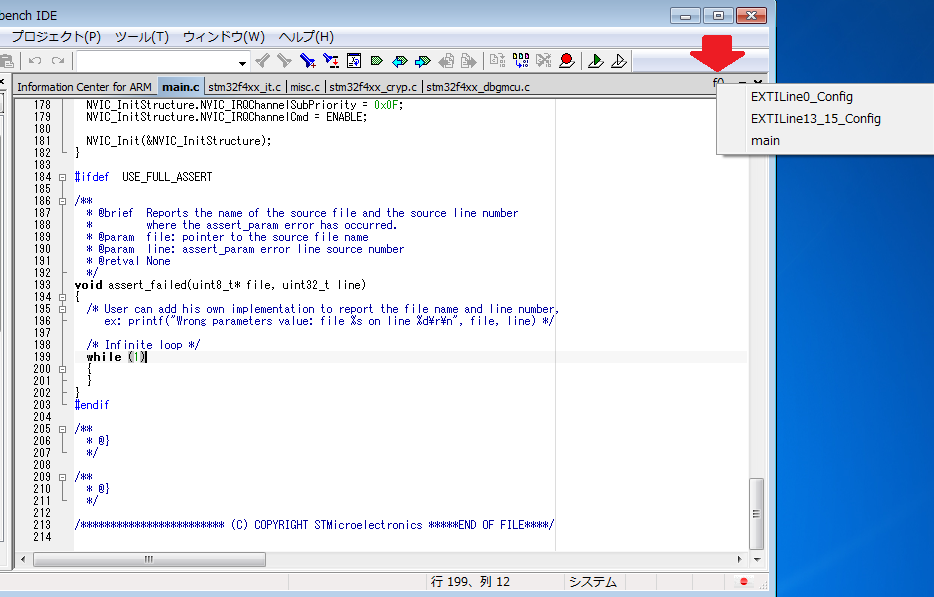Open the ヘルプ(H) menu
Screen dimensions: 934x597
click(x=306, y=37)
